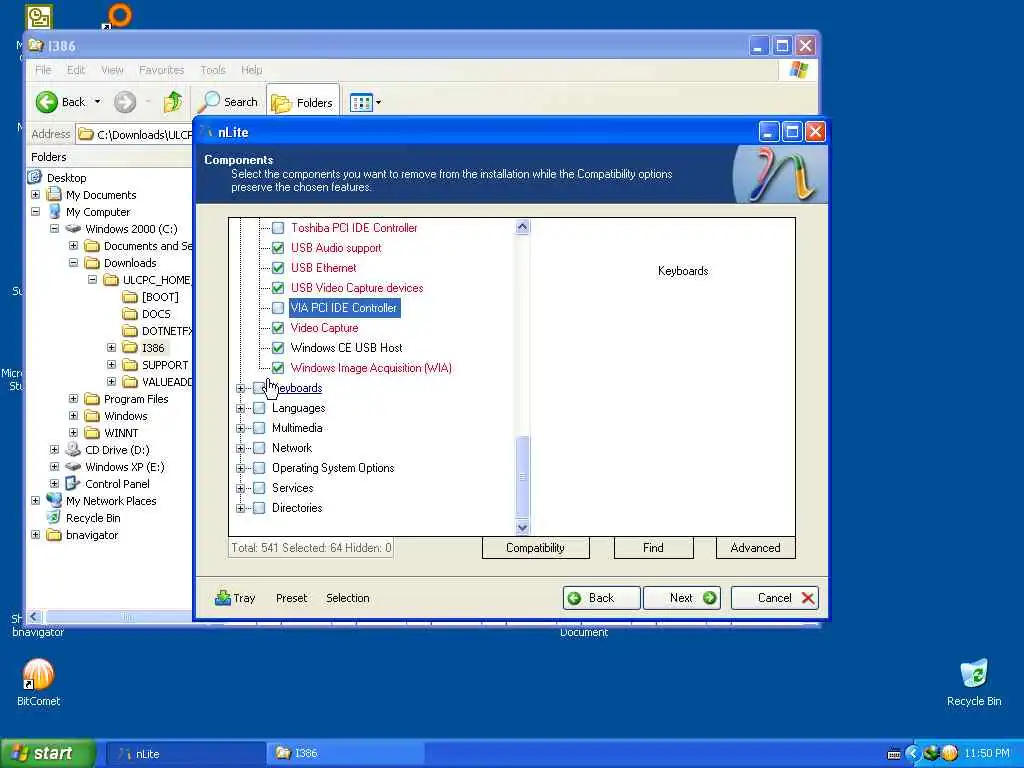This screenshot has width=1024, height=768.
Task: Select the DOCS folder in tree
Action: point(156,314)
